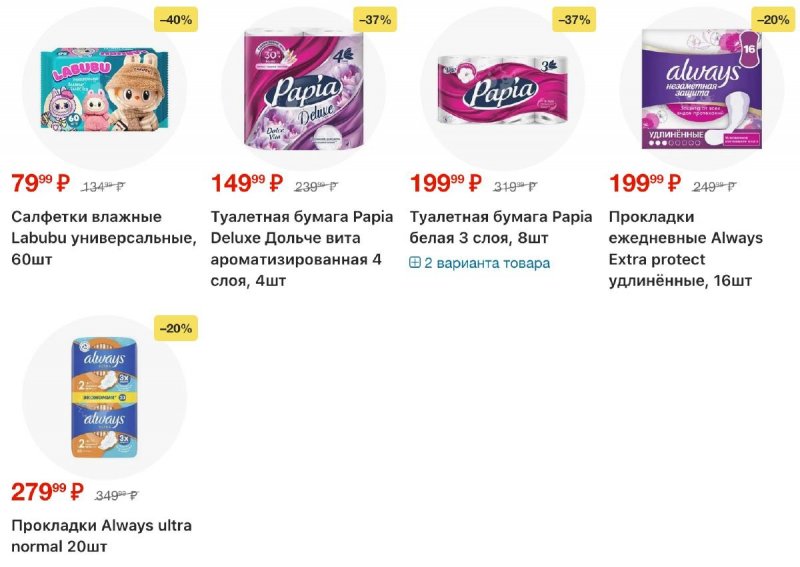The width and height of the screenshot is (800, 567).
Task: Open the 'Туалетная бумага Papia белая 3 слоя' link
Action: [x=500, y=227]
